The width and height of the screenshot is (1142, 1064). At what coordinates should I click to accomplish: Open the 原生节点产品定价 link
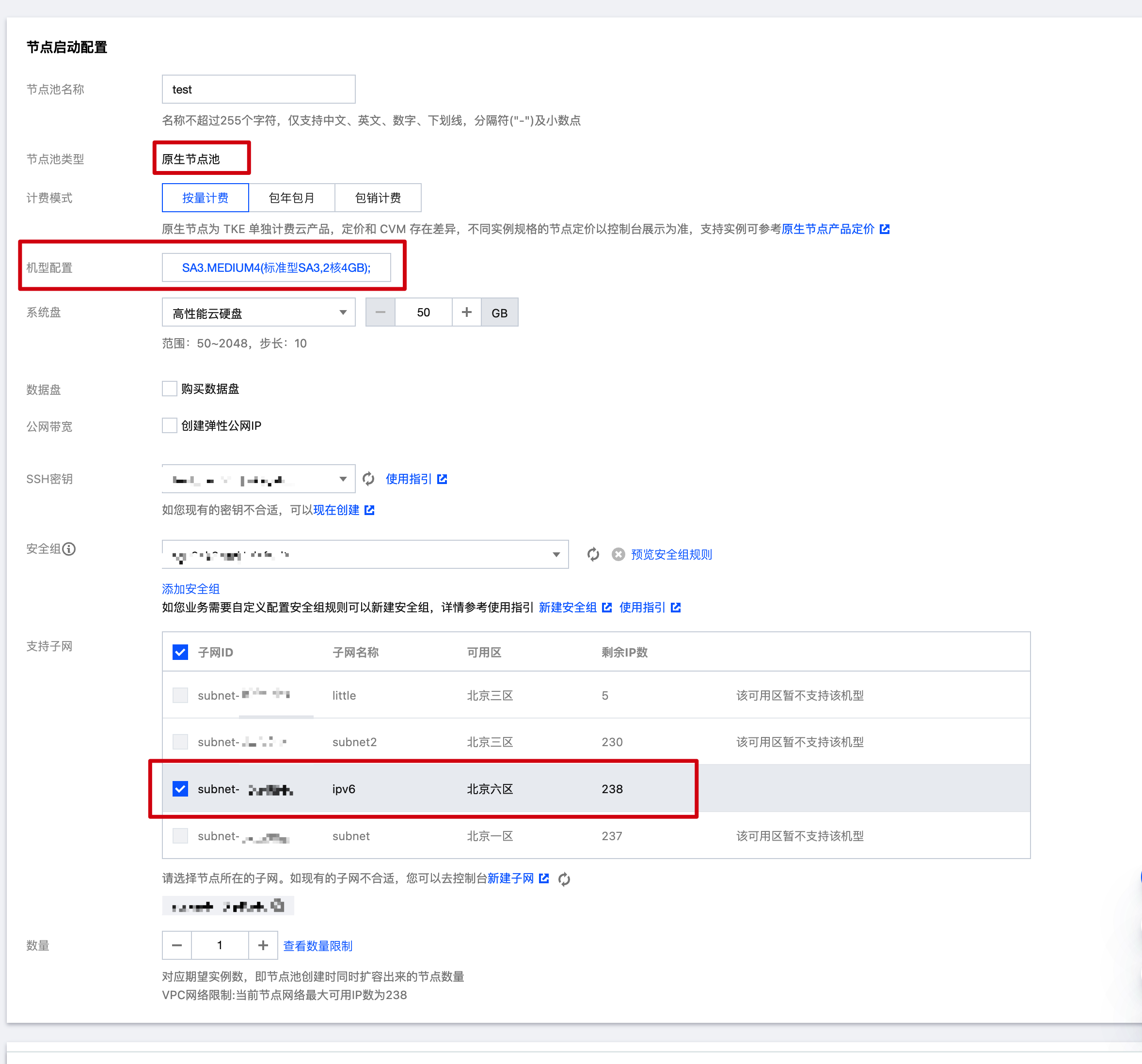828,229
